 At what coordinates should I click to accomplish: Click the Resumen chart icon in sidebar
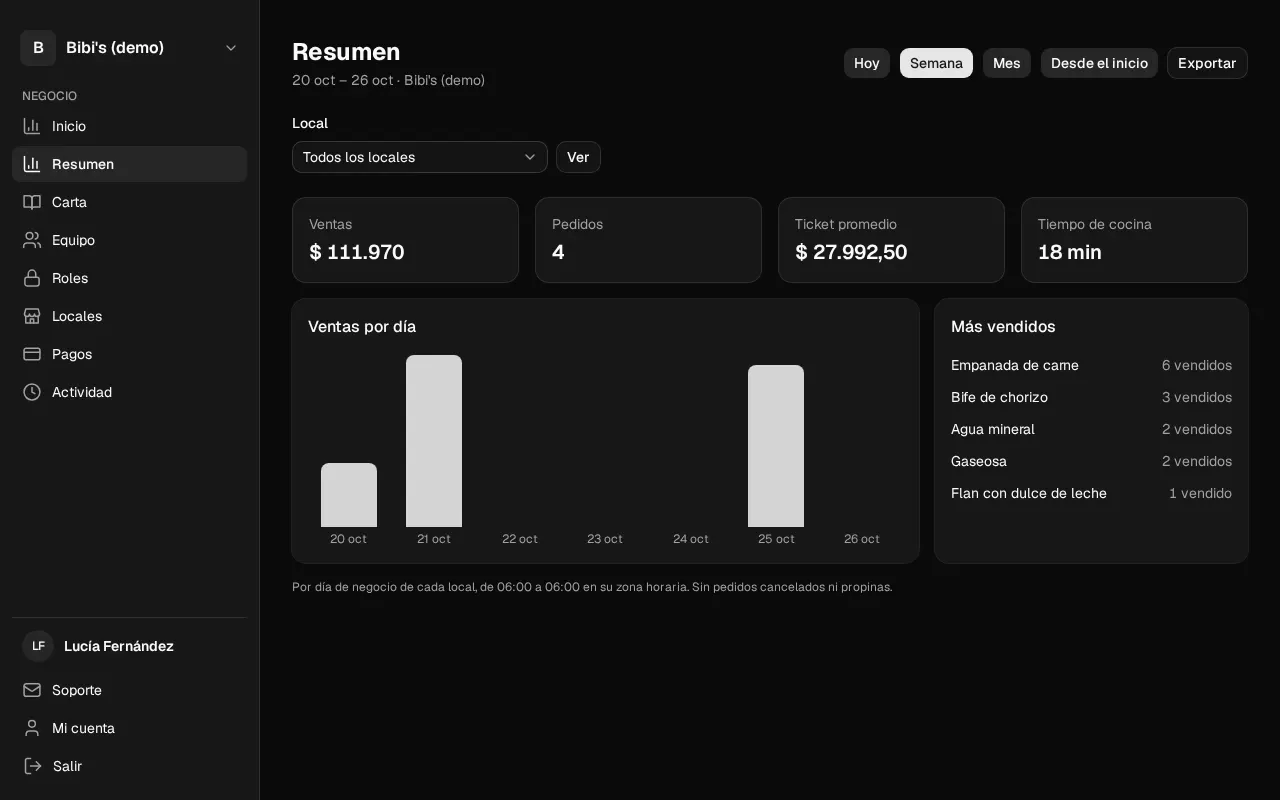(x=32, y=164)
